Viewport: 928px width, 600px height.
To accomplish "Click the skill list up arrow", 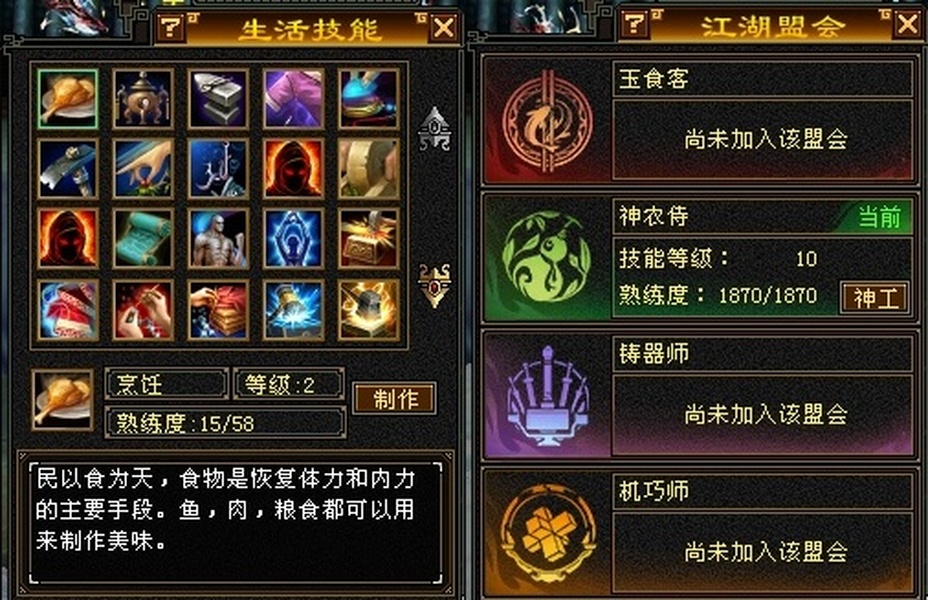I will click(x=435, y=128).
